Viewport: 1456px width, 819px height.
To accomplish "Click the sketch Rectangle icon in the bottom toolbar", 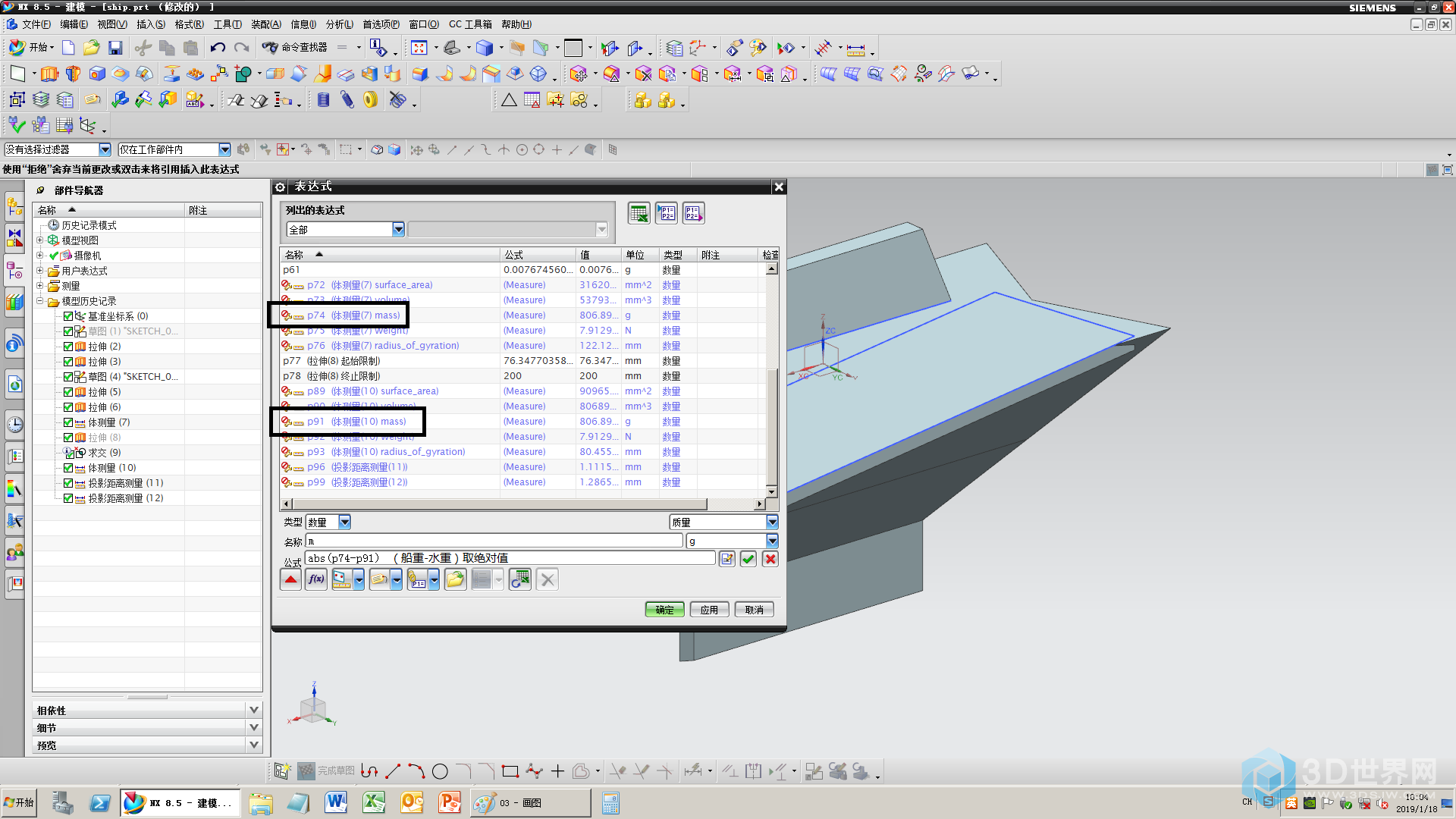I will [x=510, y=772].
